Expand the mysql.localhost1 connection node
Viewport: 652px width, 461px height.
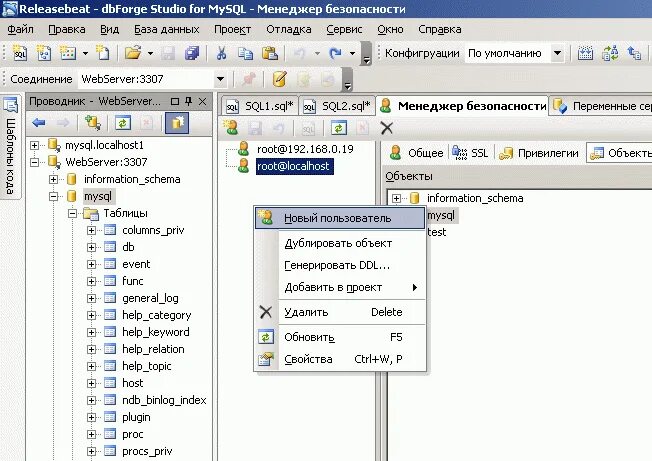[x=35, y=145]
